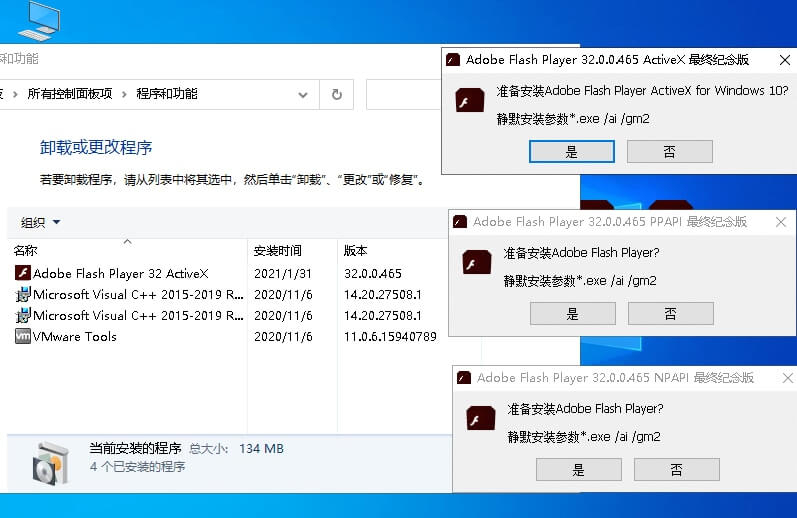797x518 pixels.
Task: Sort list by 名称 column header
Action: coord(26,250)
